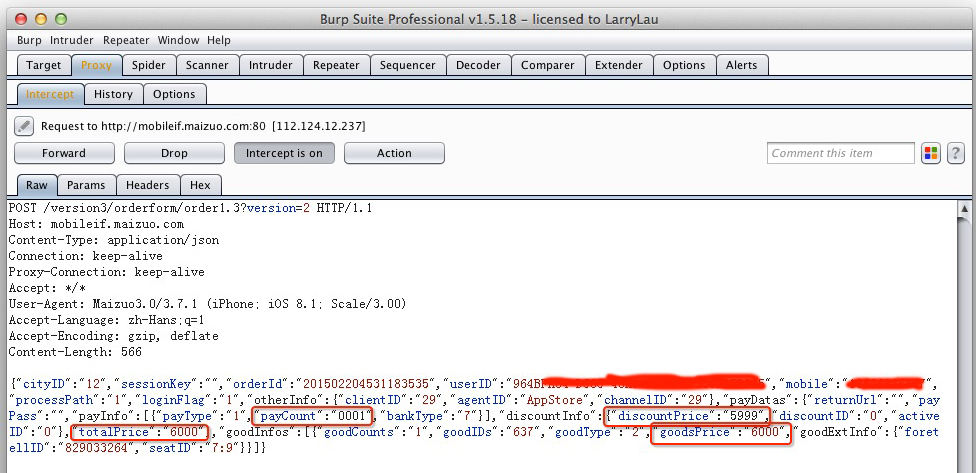Switch to the Headers view tab
976x473 pixels.
pos(148,185)
